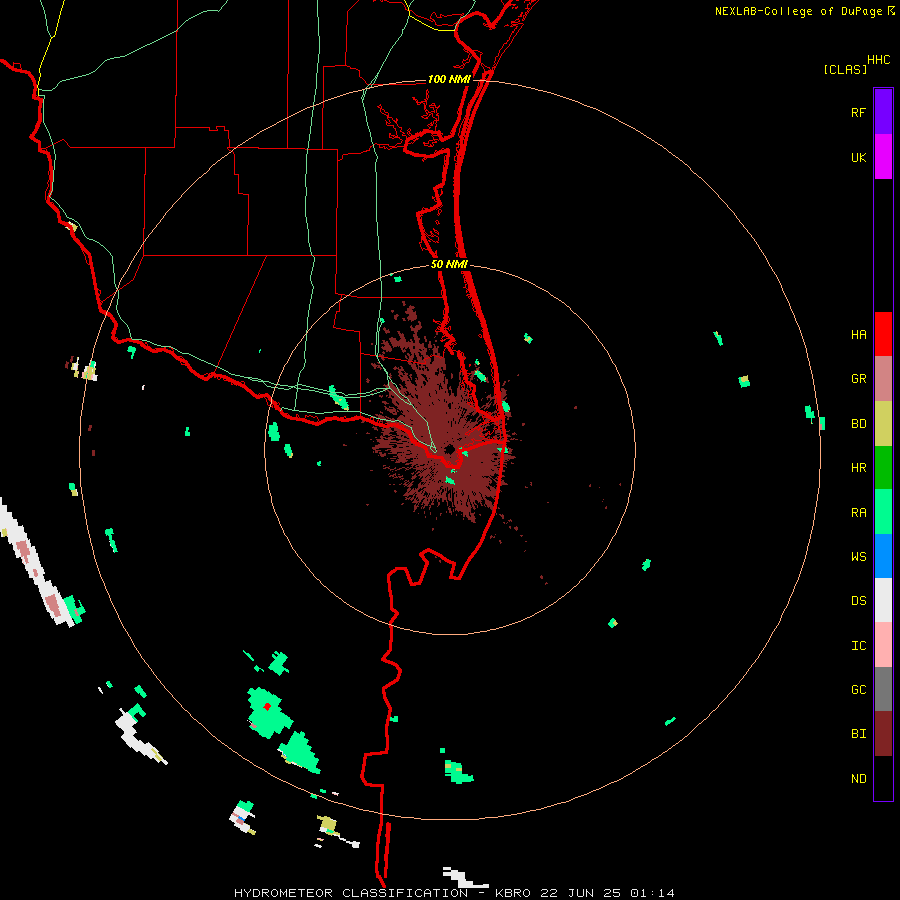The image size is (900, 900).
Task: Click the KBRO station identifier
Action: click(513, 893)
